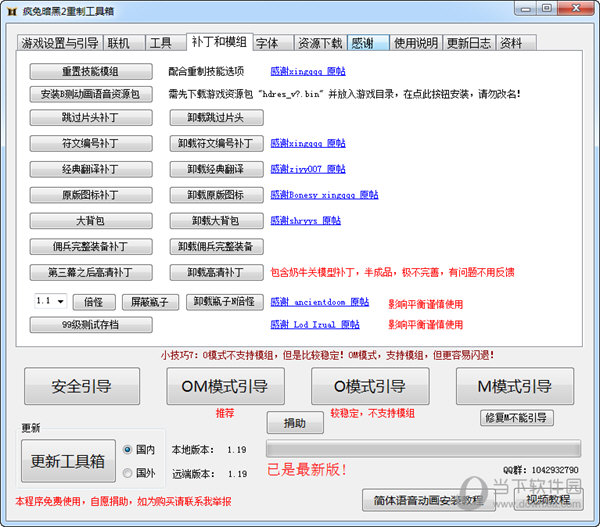Select the 国外 update source radio button
Image resolution: width=600 pixels, height=527 pixels.
(128, 473)
